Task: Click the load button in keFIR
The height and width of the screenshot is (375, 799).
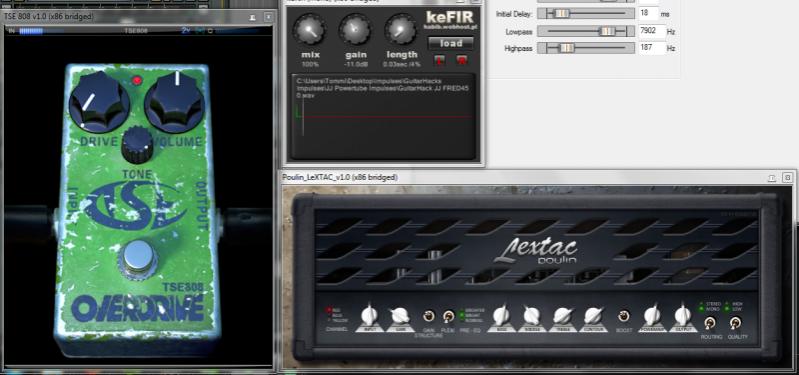Action: pyautogui.click(x=451, y=43)
